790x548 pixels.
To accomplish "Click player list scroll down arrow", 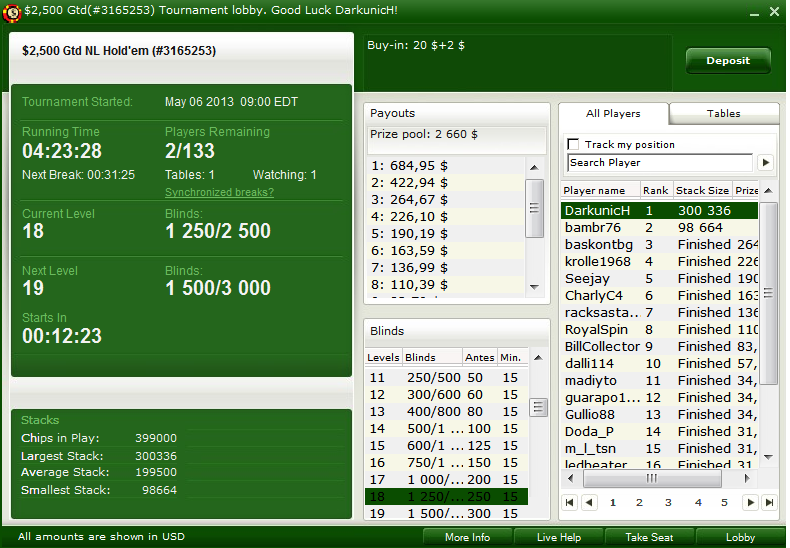I will 768,457.
